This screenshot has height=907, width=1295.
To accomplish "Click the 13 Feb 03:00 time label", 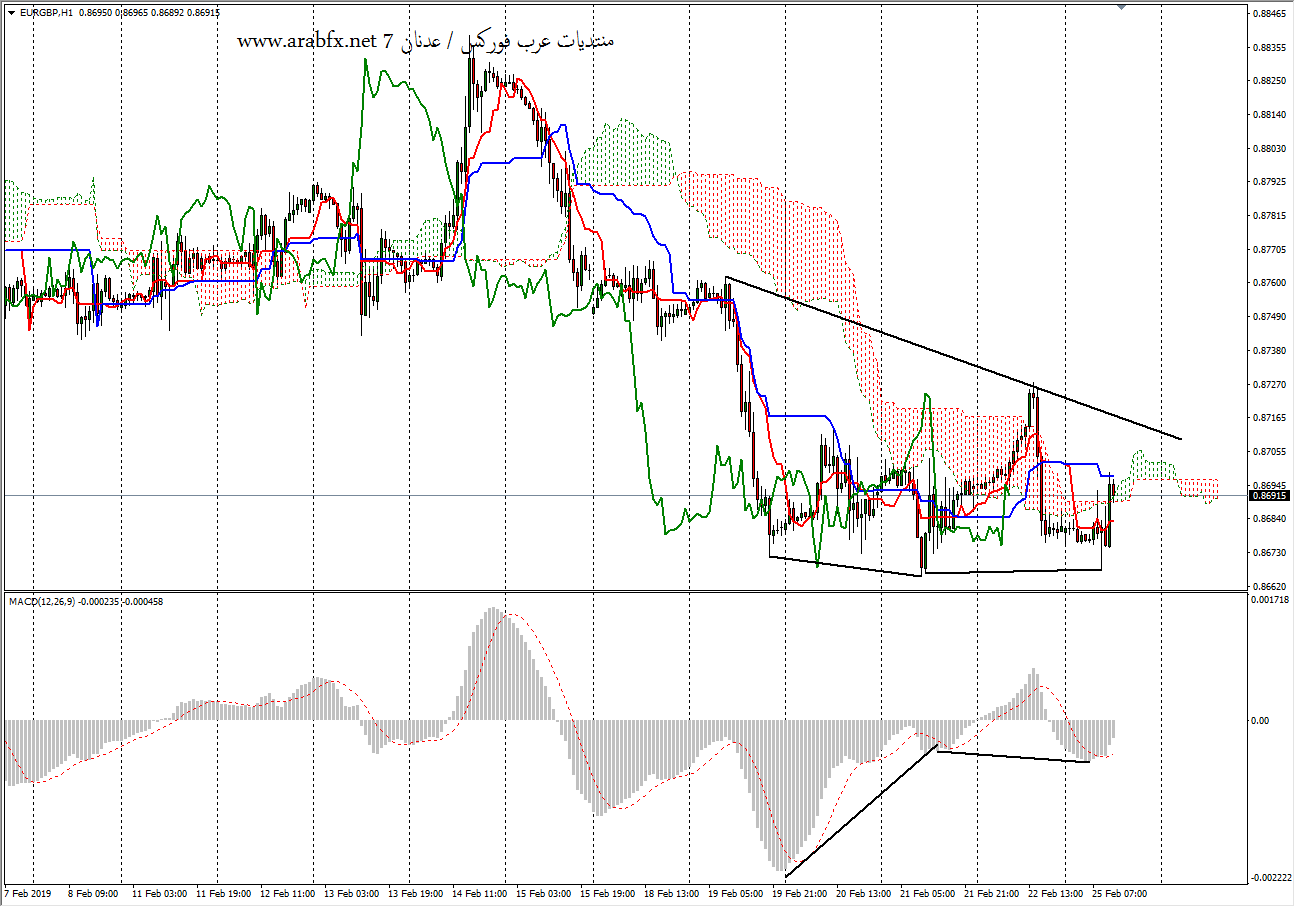I will [351, 893].
